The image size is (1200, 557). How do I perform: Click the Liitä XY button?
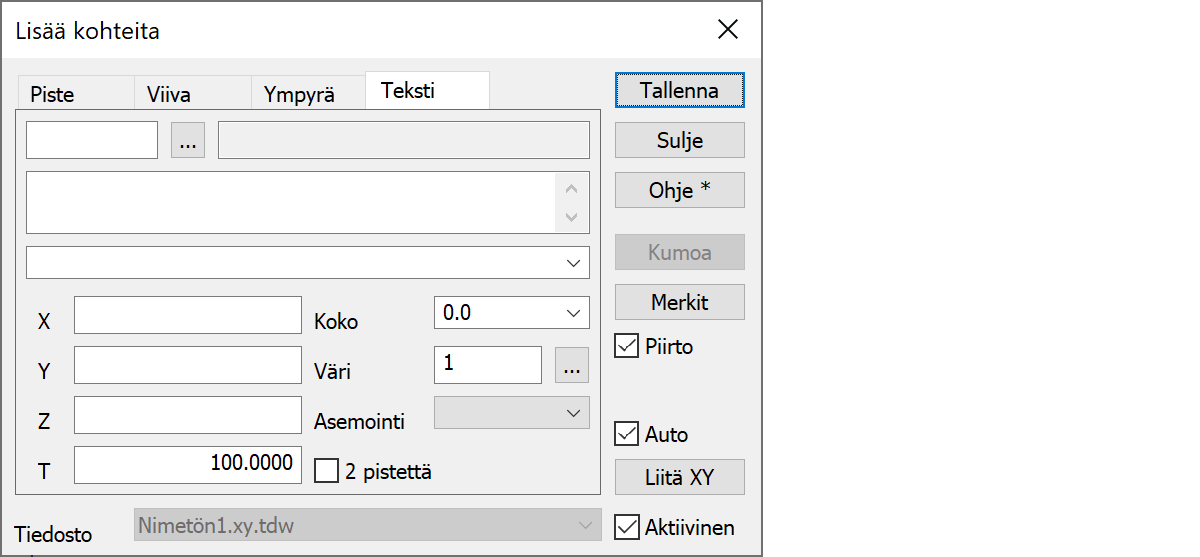(x=679, y=477)
